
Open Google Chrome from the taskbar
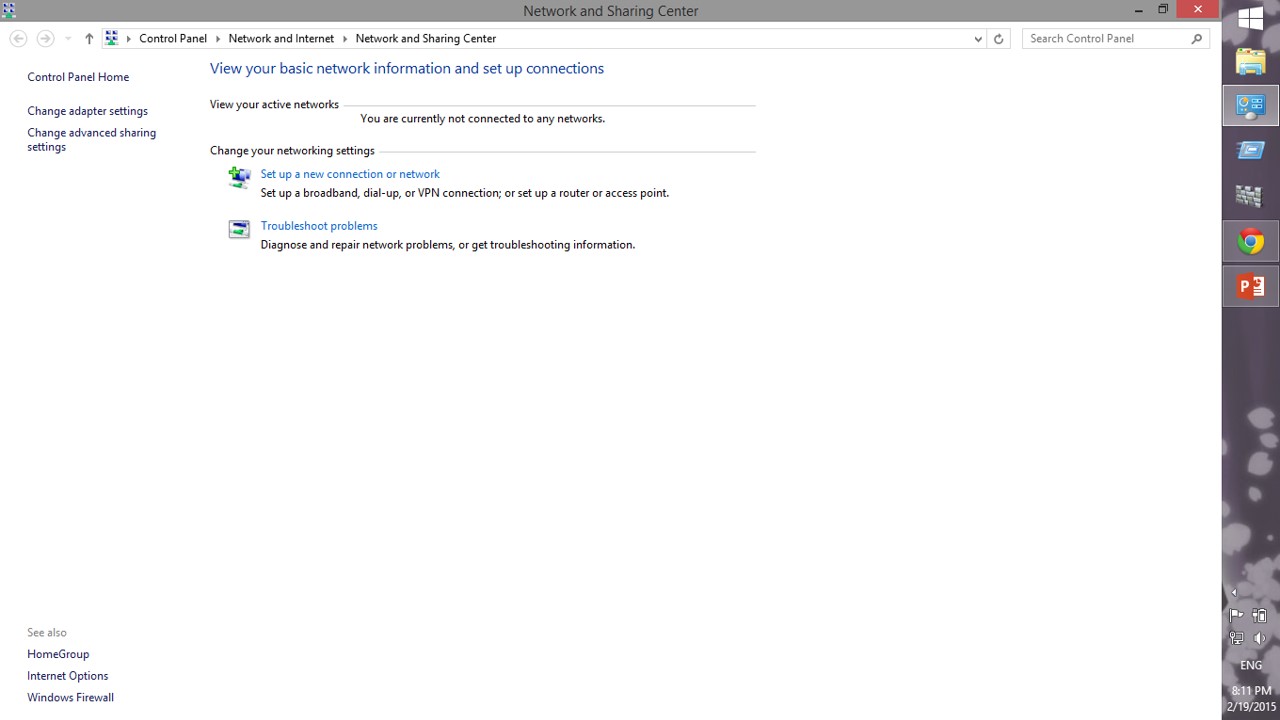point(1250,242)
